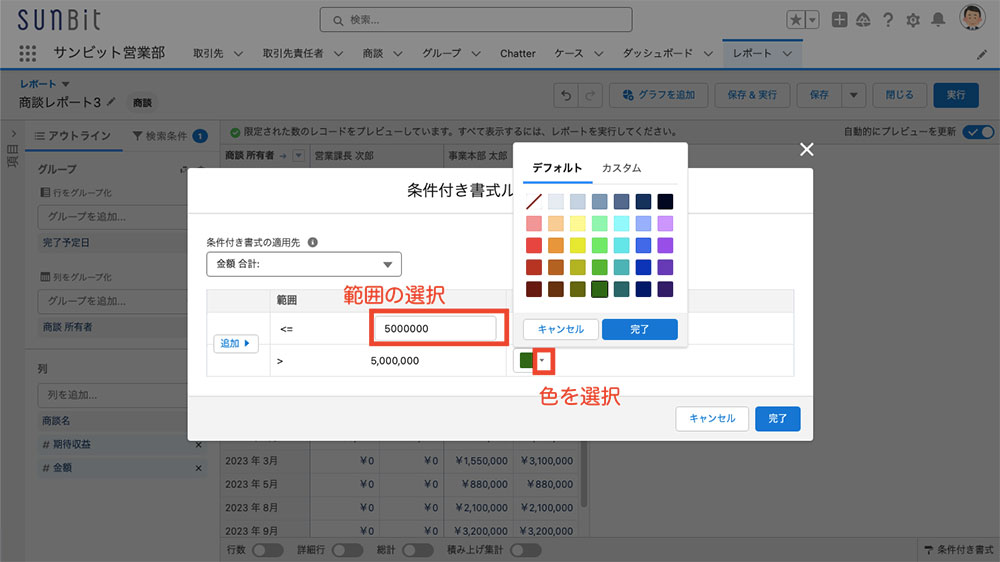Viewport: 1000px width, 562px height.
Task: Open the notifications bell
Action: point(938,20)
